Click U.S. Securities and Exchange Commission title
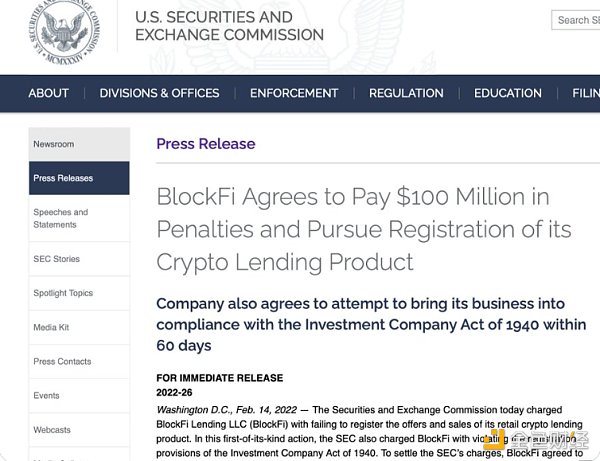The image size is (600, 461). coord(230,26)
